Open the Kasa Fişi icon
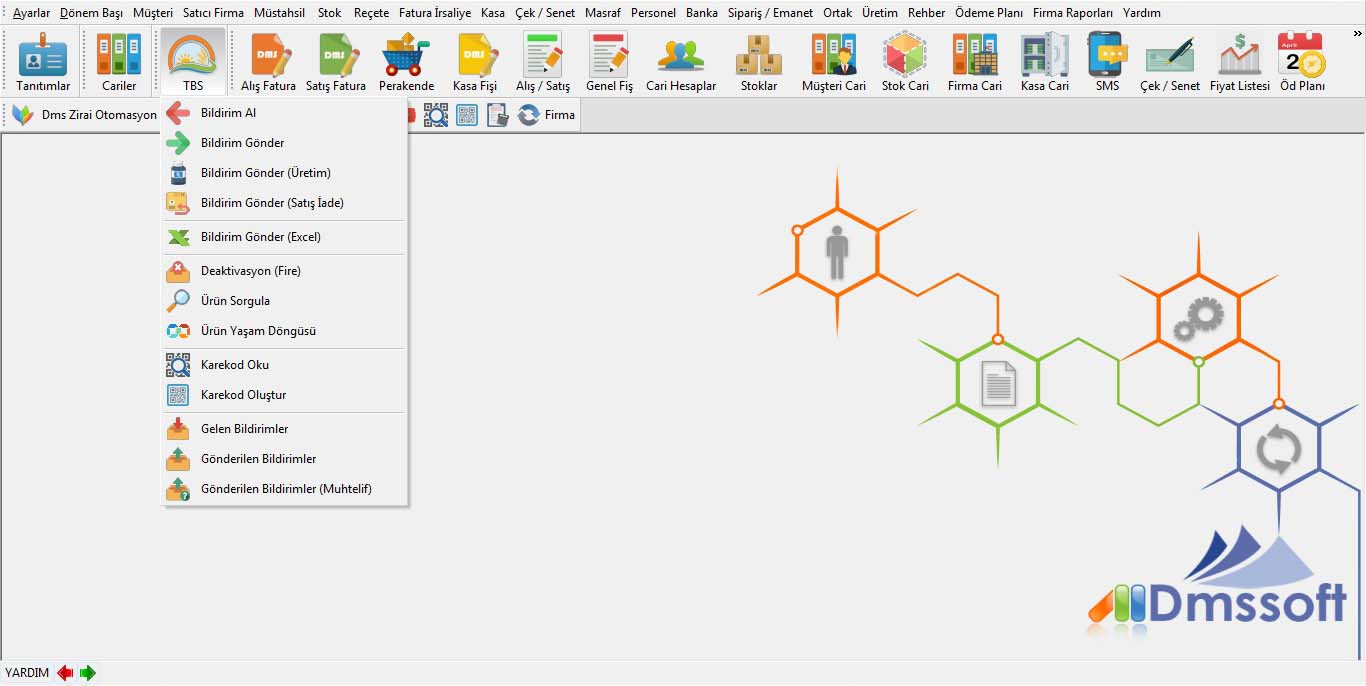1366x686 pixels. [x=474, y=62]
